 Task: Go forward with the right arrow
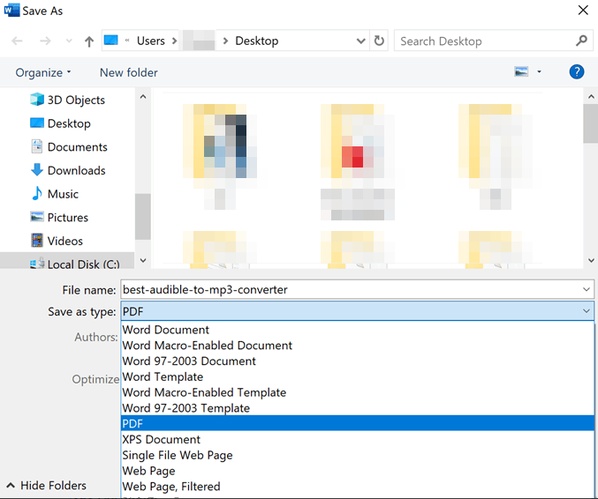pos(45,41)
